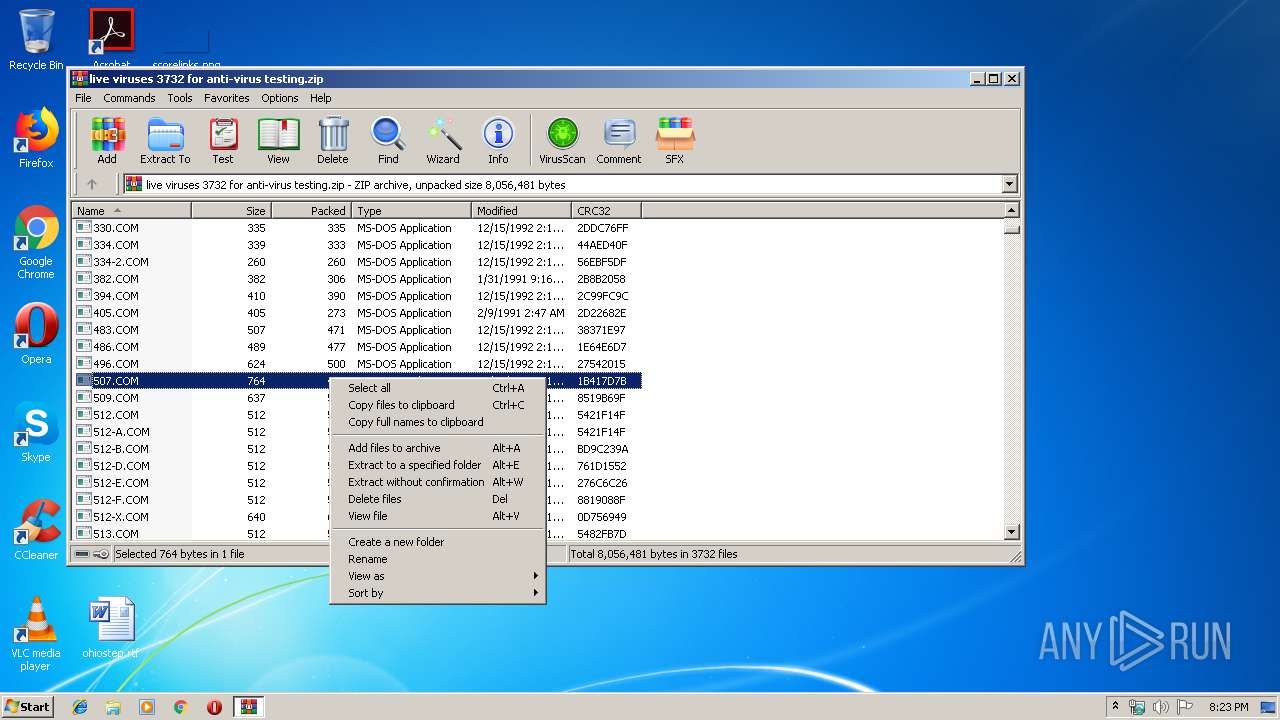Launch Firefox from the desktop

coord(36,139)
